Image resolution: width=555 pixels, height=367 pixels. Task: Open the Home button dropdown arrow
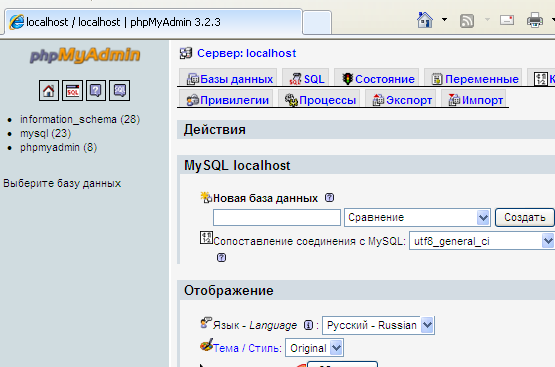[444, 20]
